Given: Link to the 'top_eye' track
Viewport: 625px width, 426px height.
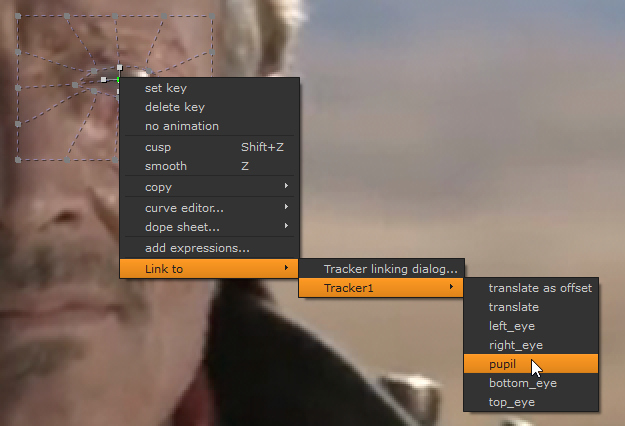Looking at the screenshot, I should [511, 402].
